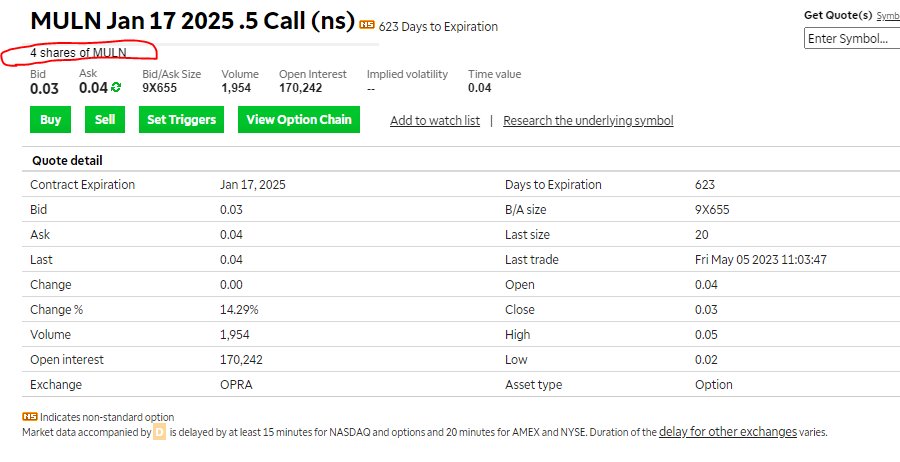Click the NS legend icon at bottom
The width and height of the screenshot is (900, 462).
pos(30,417)
